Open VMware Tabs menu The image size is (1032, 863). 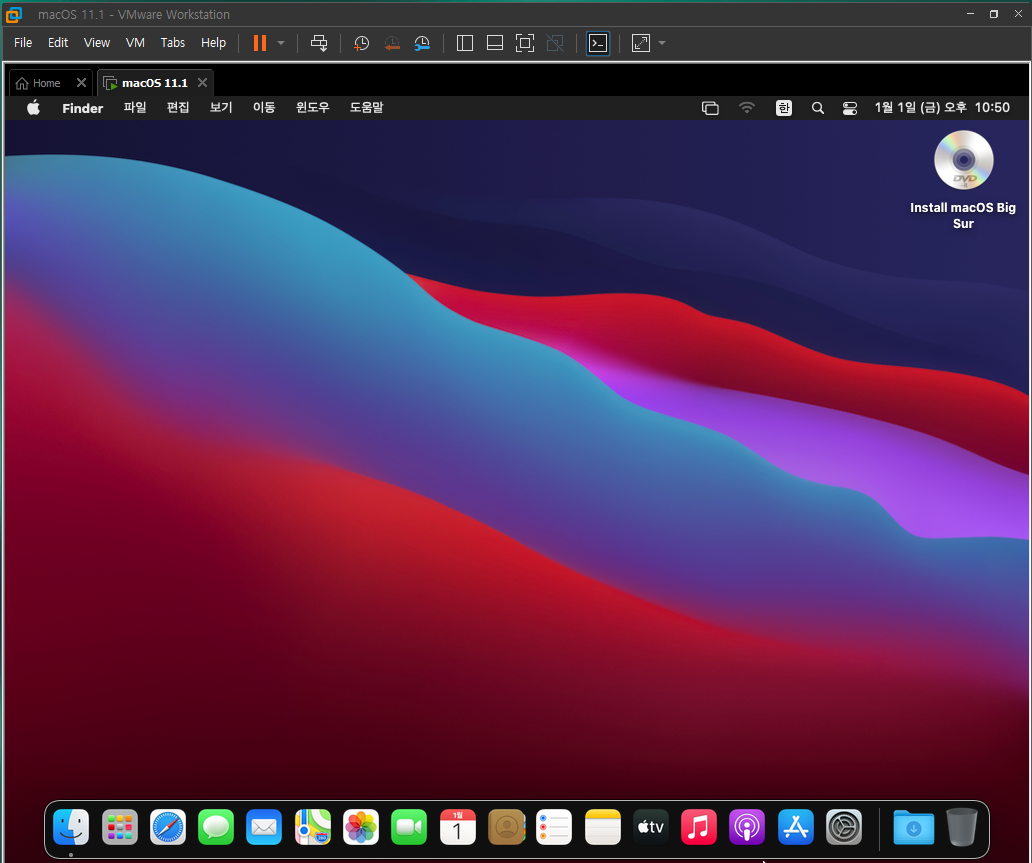click(x=172, y=43)
